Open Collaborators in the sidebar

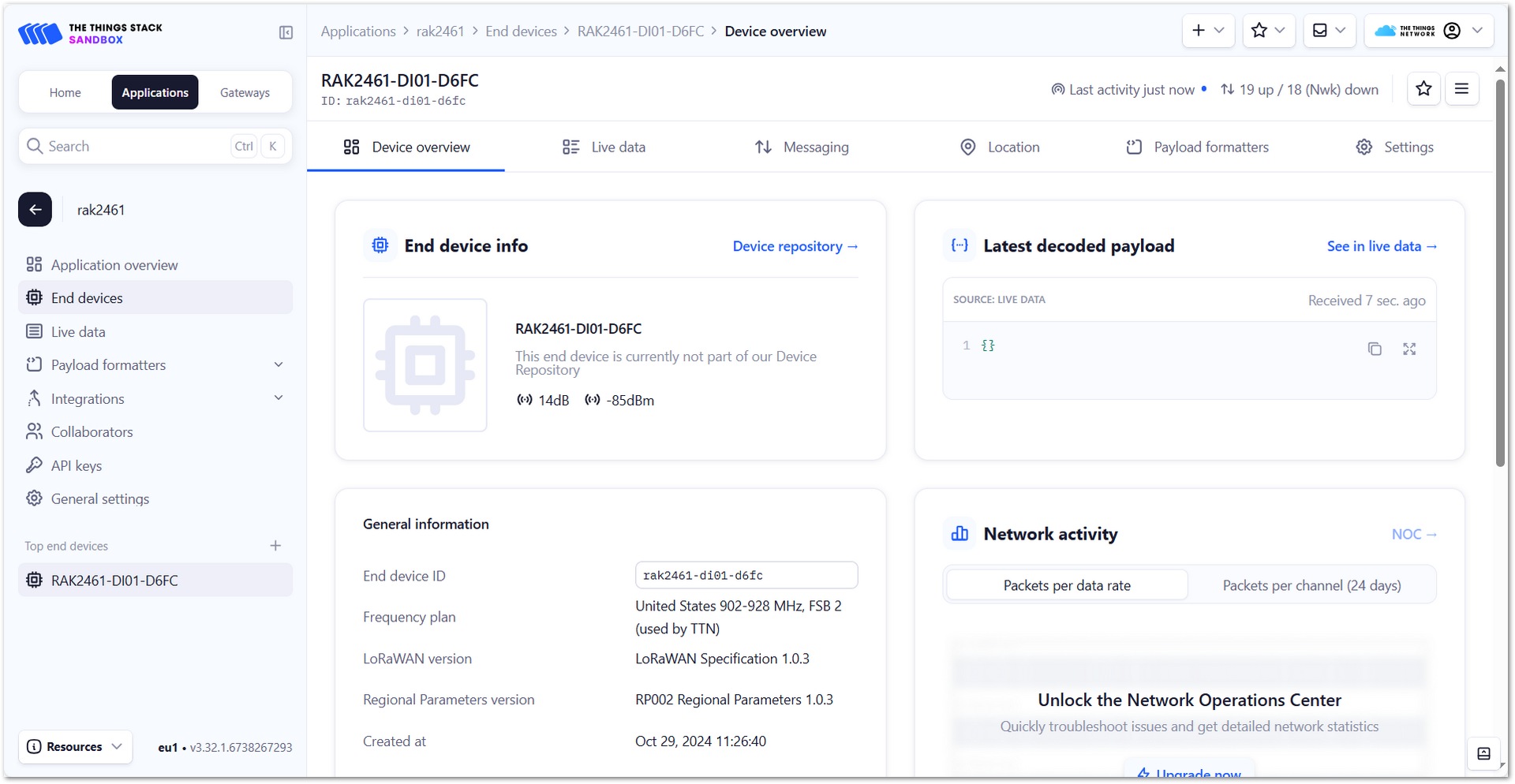[x=155, y=431]
